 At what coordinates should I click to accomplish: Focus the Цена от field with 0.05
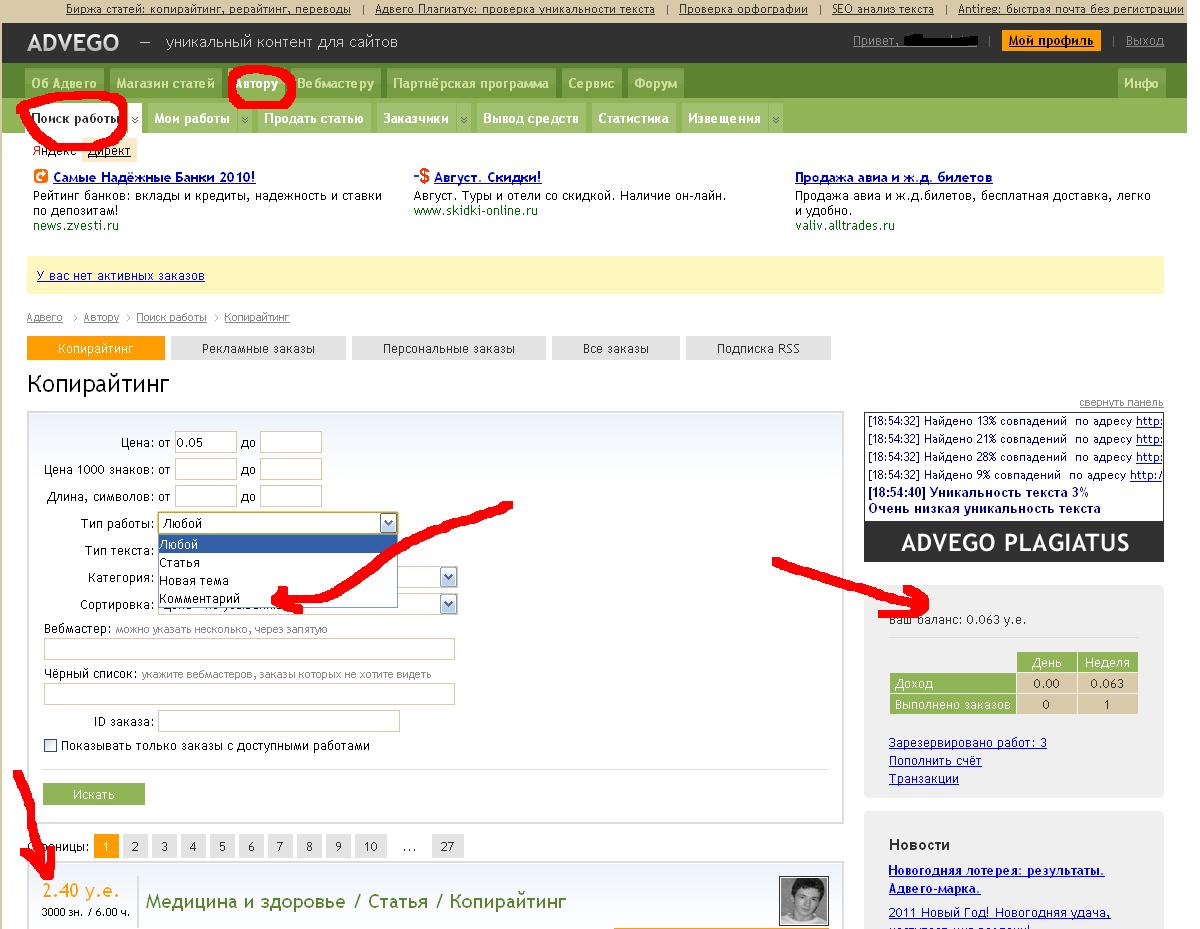206,442
